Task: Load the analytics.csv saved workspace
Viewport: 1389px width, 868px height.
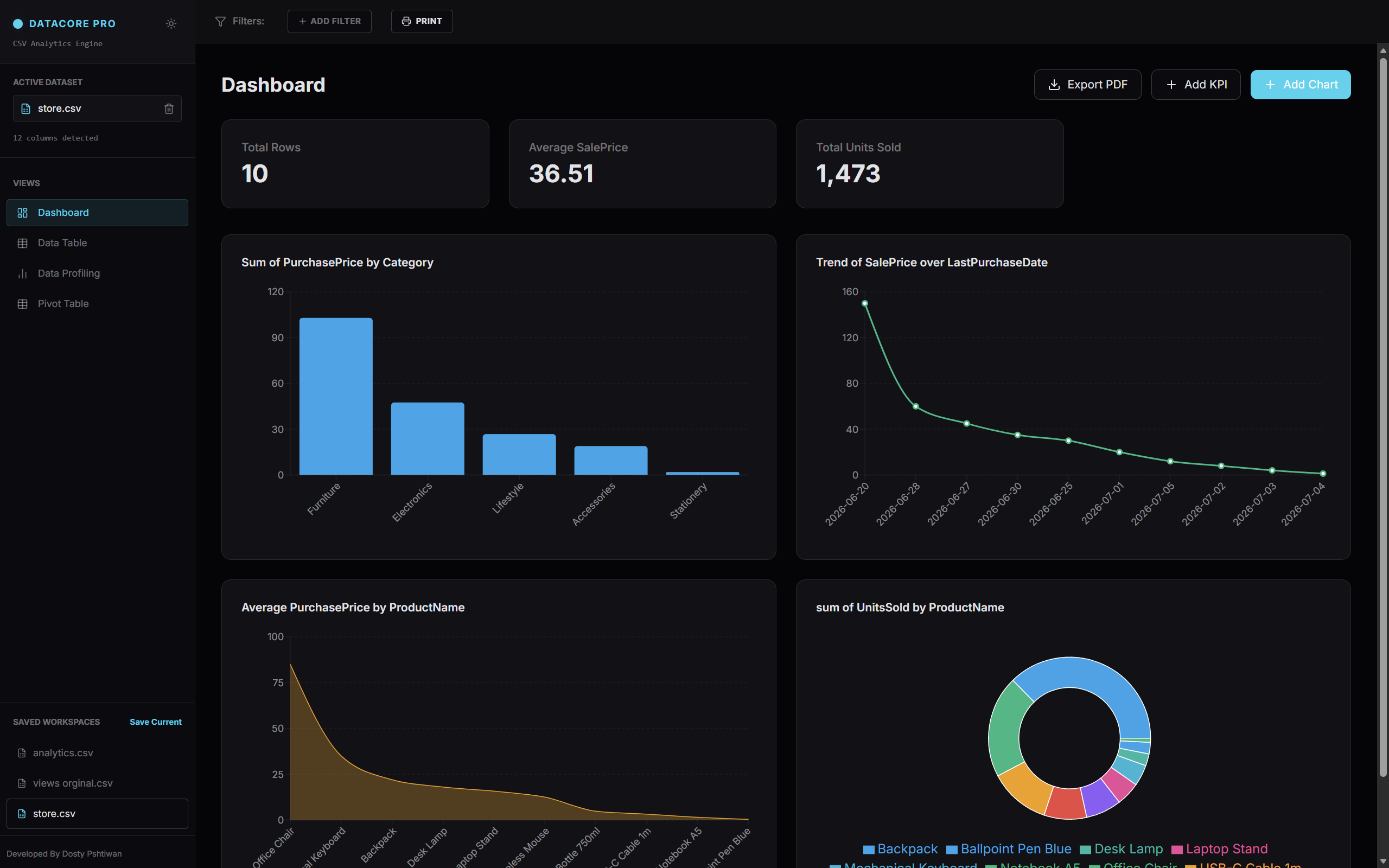Action: (x=97, y=752)
